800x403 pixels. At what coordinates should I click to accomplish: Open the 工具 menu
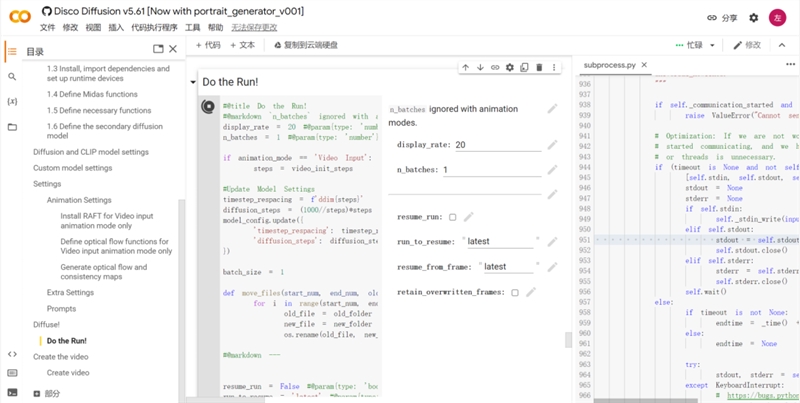coord(192,28)
